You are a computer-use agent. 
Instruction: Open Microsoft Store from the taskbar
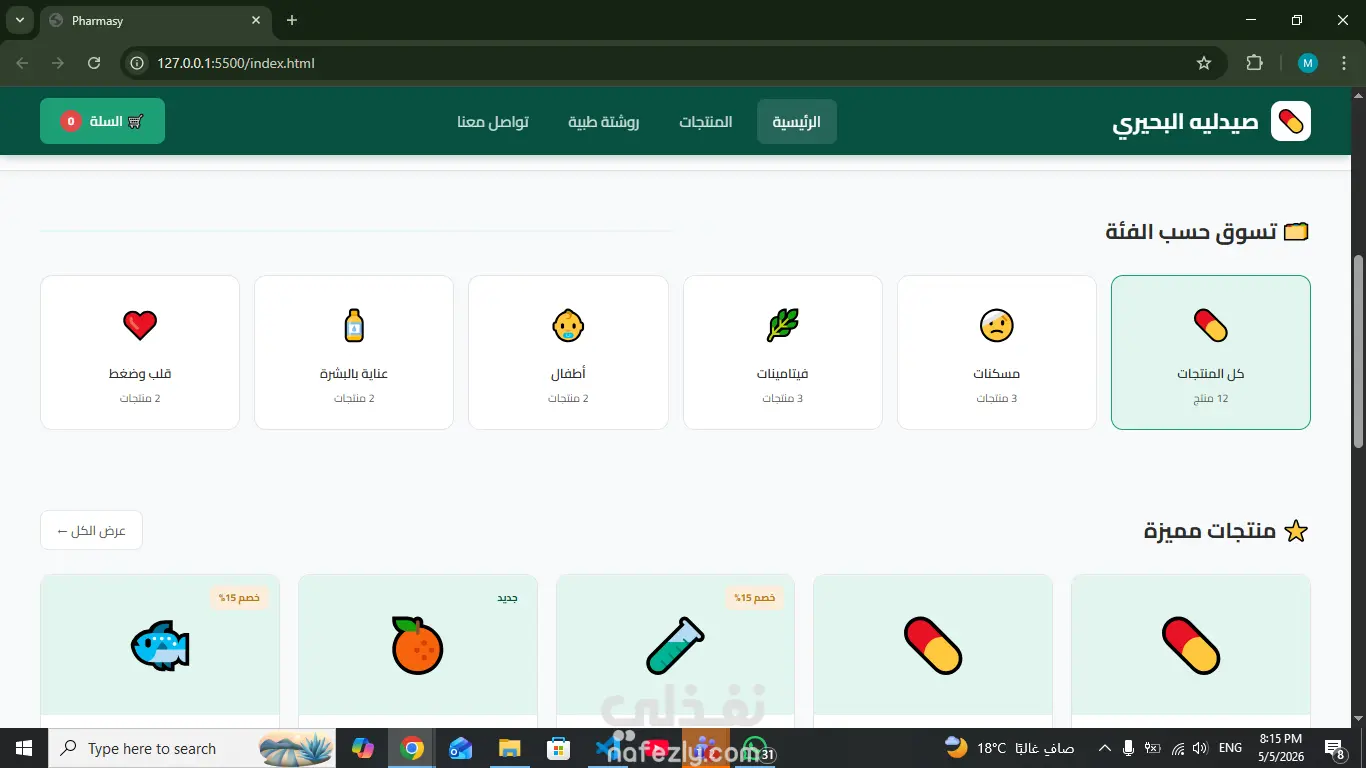pyautogui.click(x=558, y=748)
